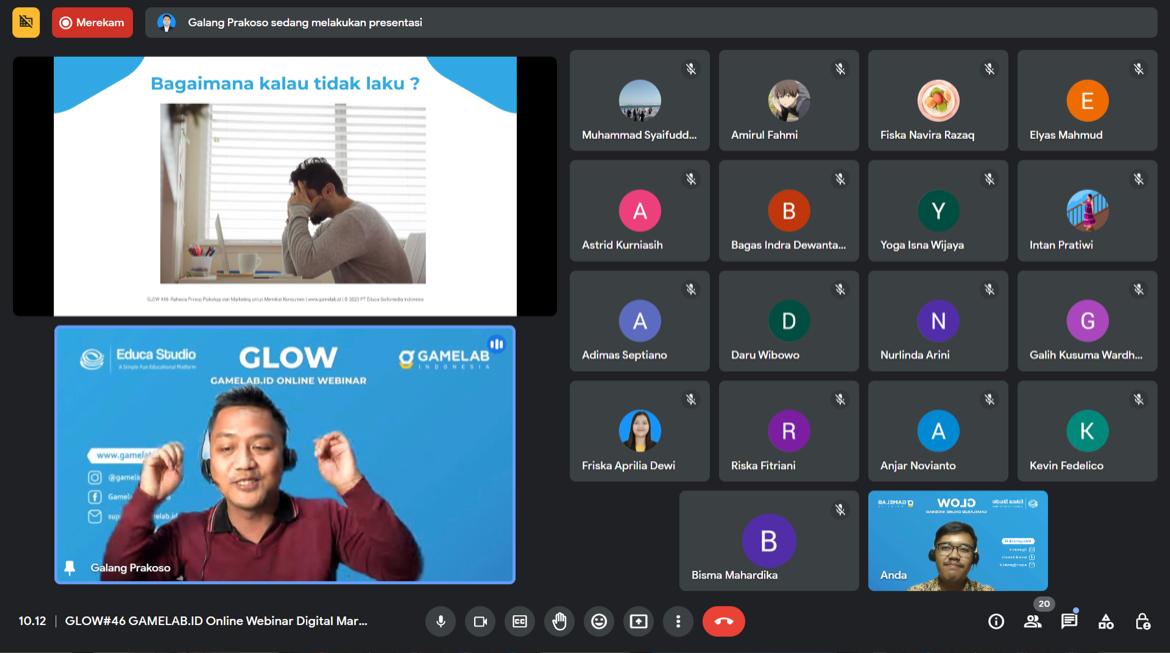Select your own video tile labeled Anda
The height and width of the screenshot is (653, 1170).
pos(958,541)
